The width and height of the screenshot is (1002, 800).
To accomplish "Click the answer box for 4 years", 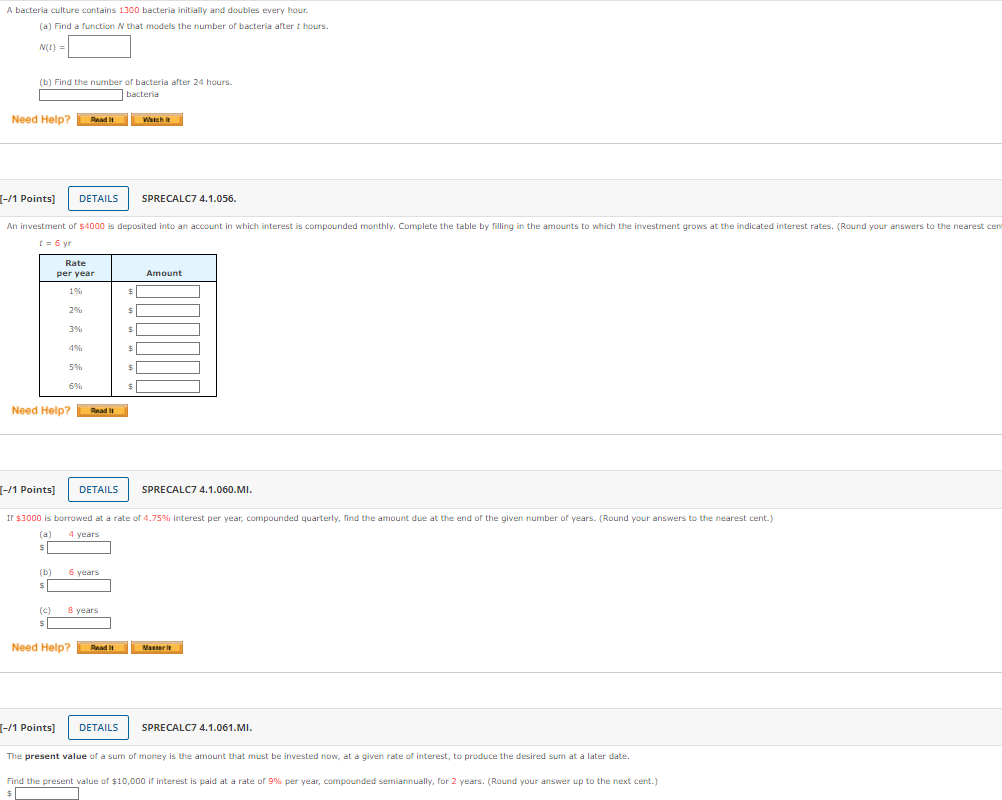I will pyautogui.click(x=79, y=547).
